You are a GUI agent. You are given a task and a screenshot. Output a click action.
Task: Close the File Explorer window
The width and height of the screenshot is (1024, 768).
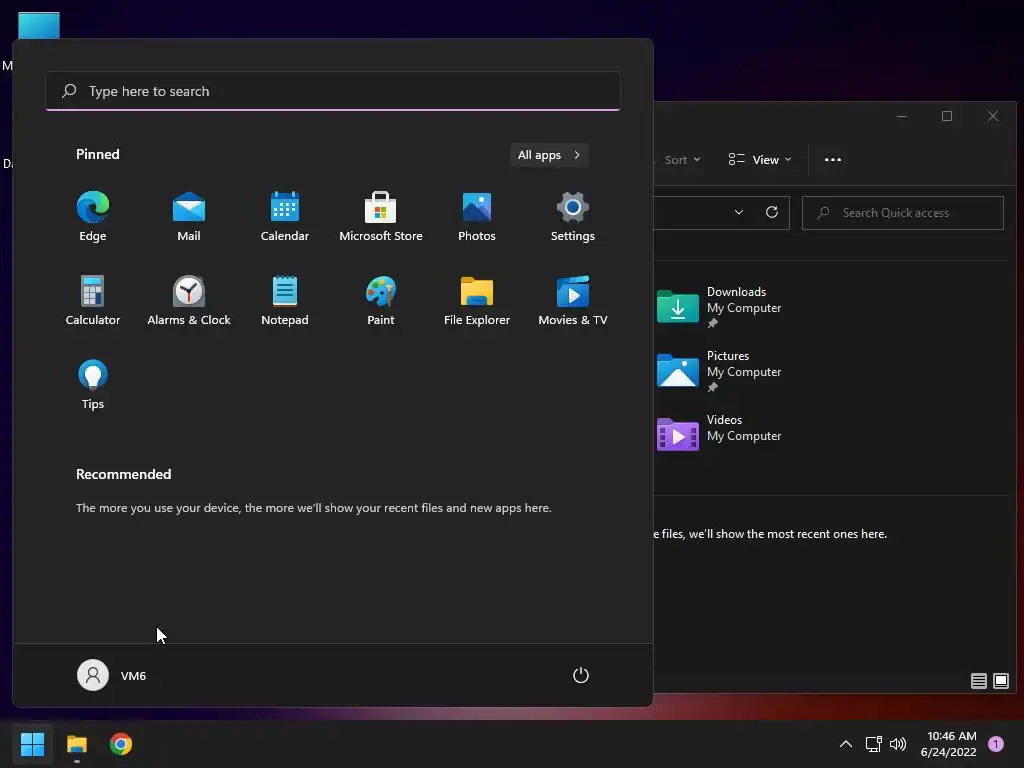[993, 116]
